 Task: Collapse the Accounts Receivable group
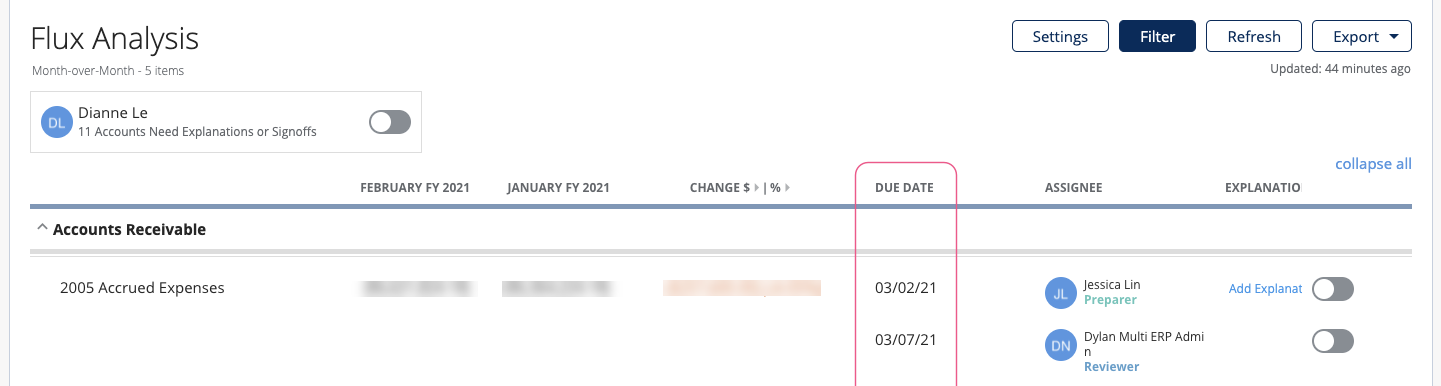42,228
